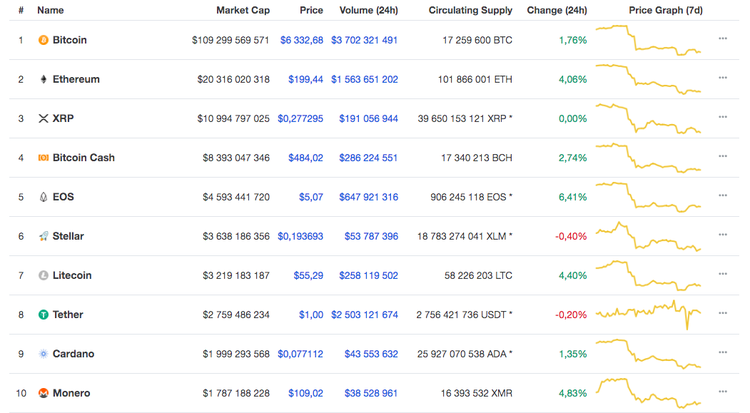Click Ethereum price $199,44

click(306, 79)
